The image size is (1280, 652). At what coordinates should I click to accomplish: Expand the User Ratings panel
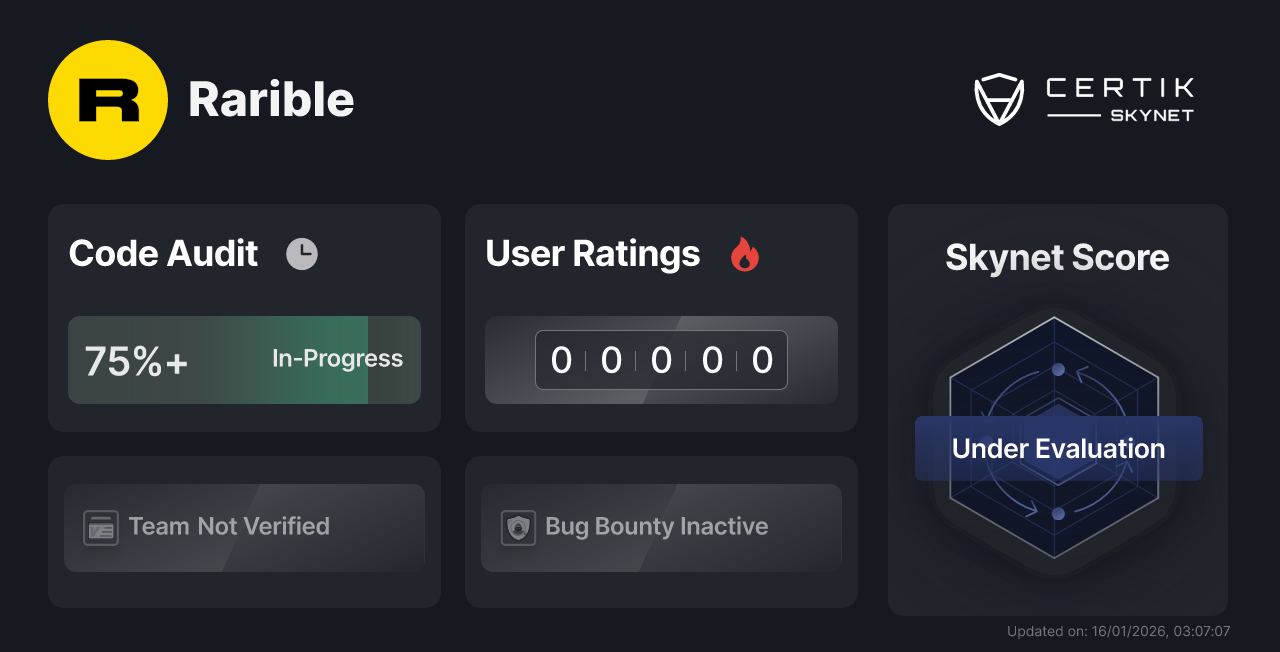[x=661, y=317]
